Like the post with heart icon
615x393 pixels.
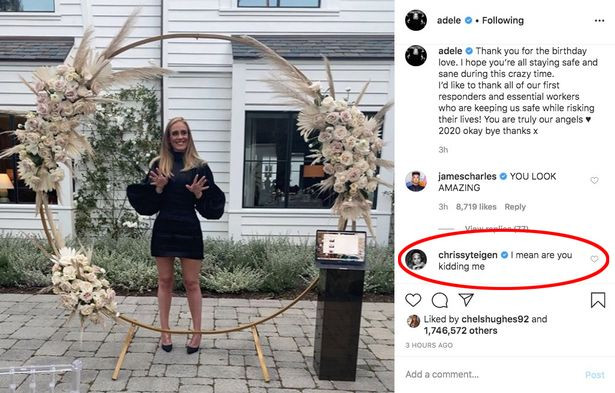pos(413,300)
